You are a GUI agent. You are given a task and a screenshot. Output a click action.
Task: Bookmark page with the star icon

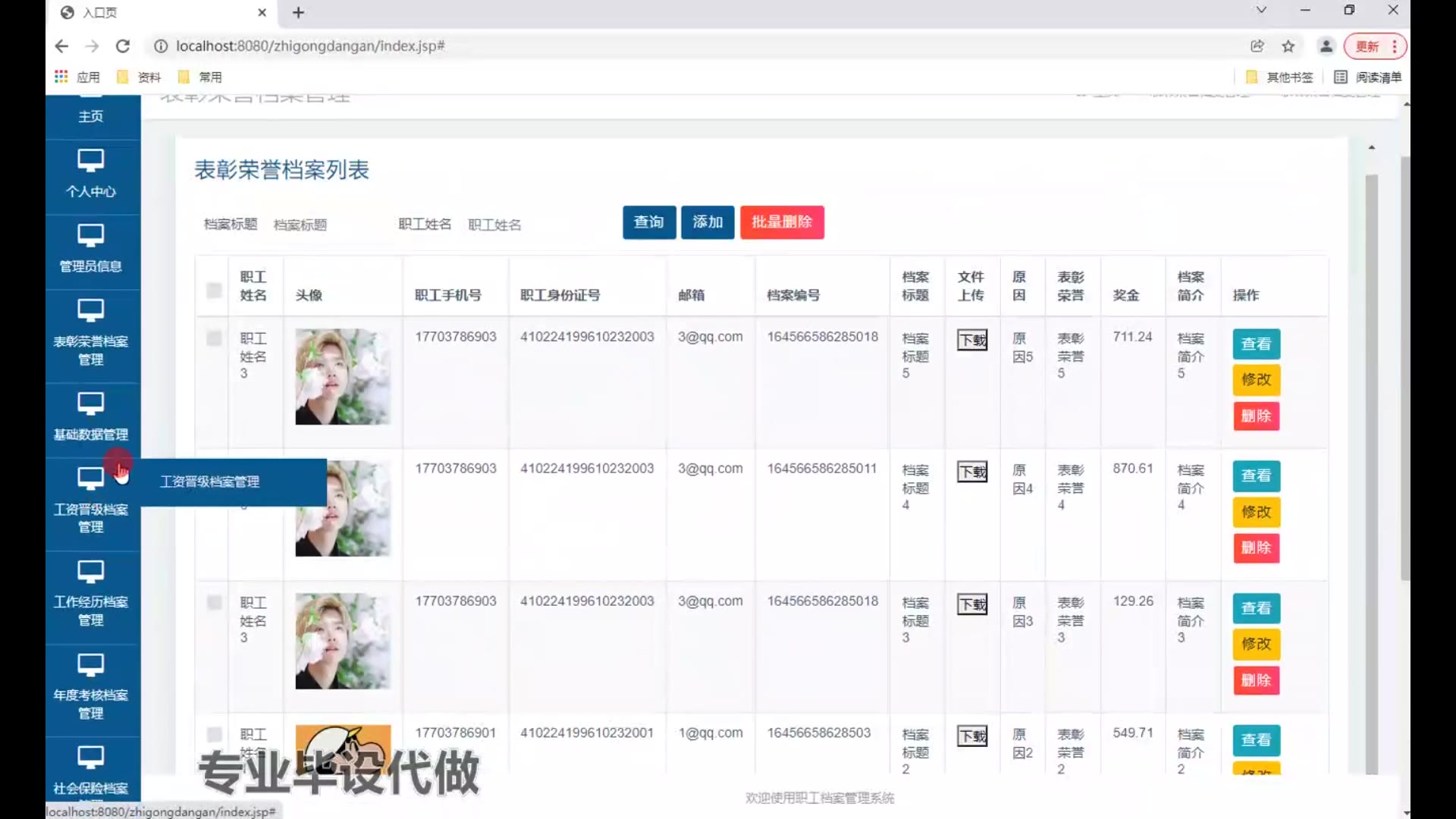tap(1288, 46)
